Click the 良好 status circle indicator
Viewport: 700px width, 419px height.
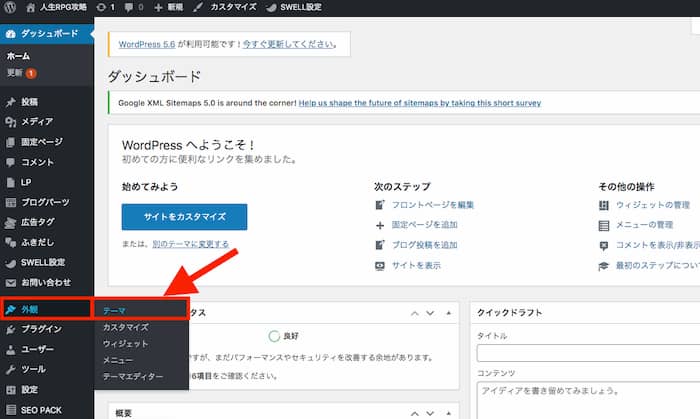274,336
